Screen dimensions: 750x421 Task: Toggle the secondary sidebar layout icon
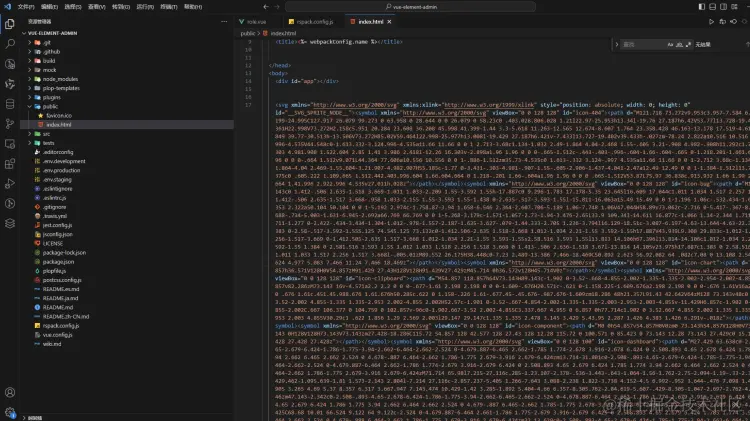pos(724,7)
